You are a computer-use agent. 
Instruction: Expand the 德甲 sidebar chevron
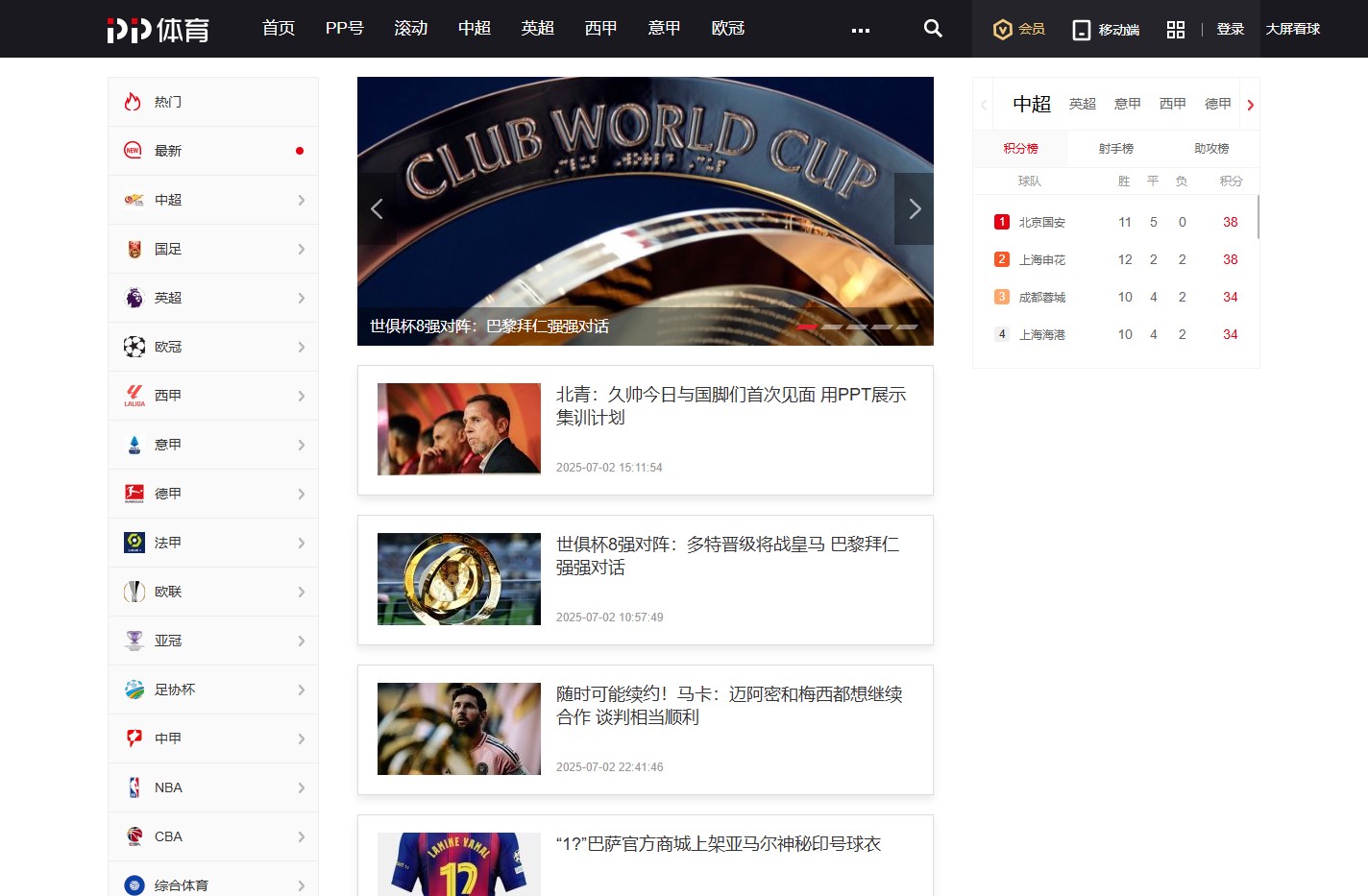click(302, 494)
